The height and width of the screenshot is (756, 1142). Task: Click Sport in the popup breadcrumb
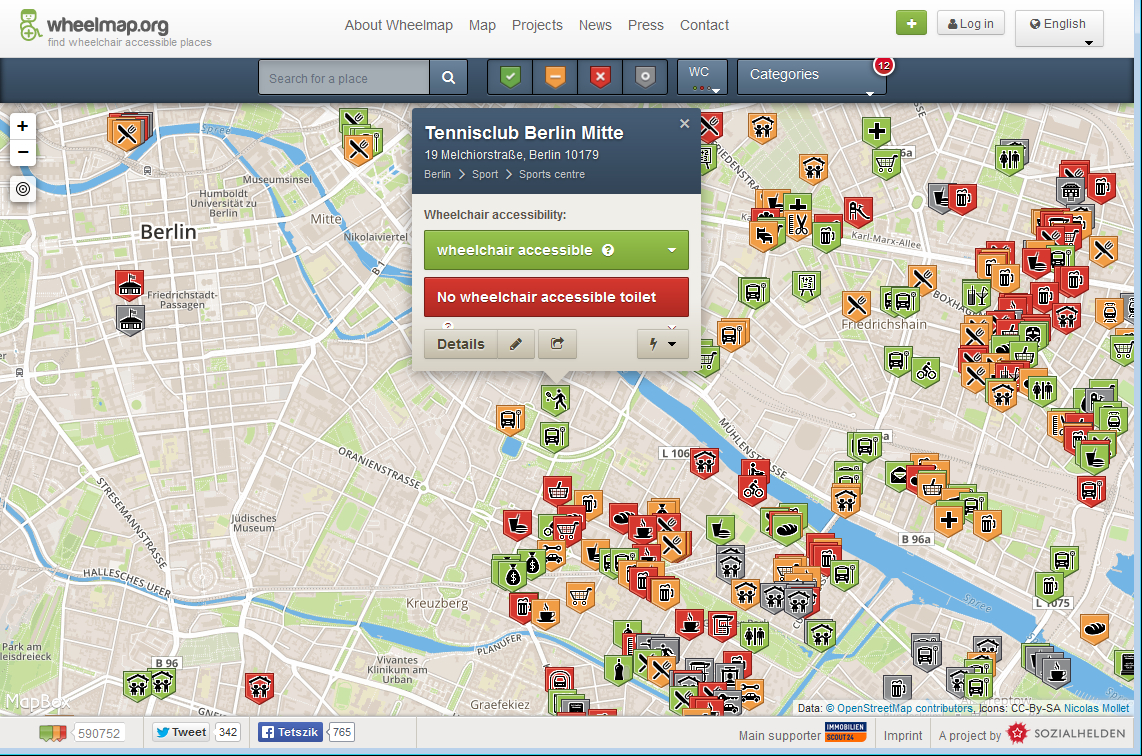(485, 174)
